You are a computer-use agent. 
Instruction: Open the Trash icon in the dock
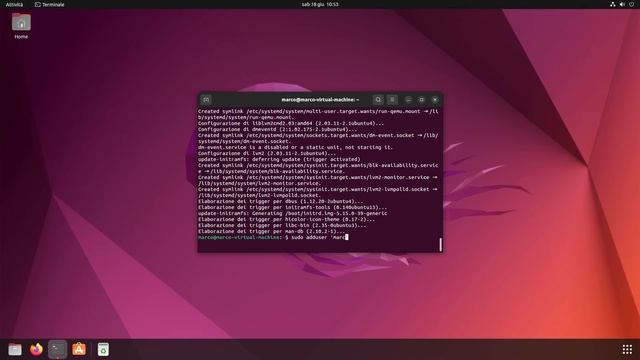(x=103, y=349)
